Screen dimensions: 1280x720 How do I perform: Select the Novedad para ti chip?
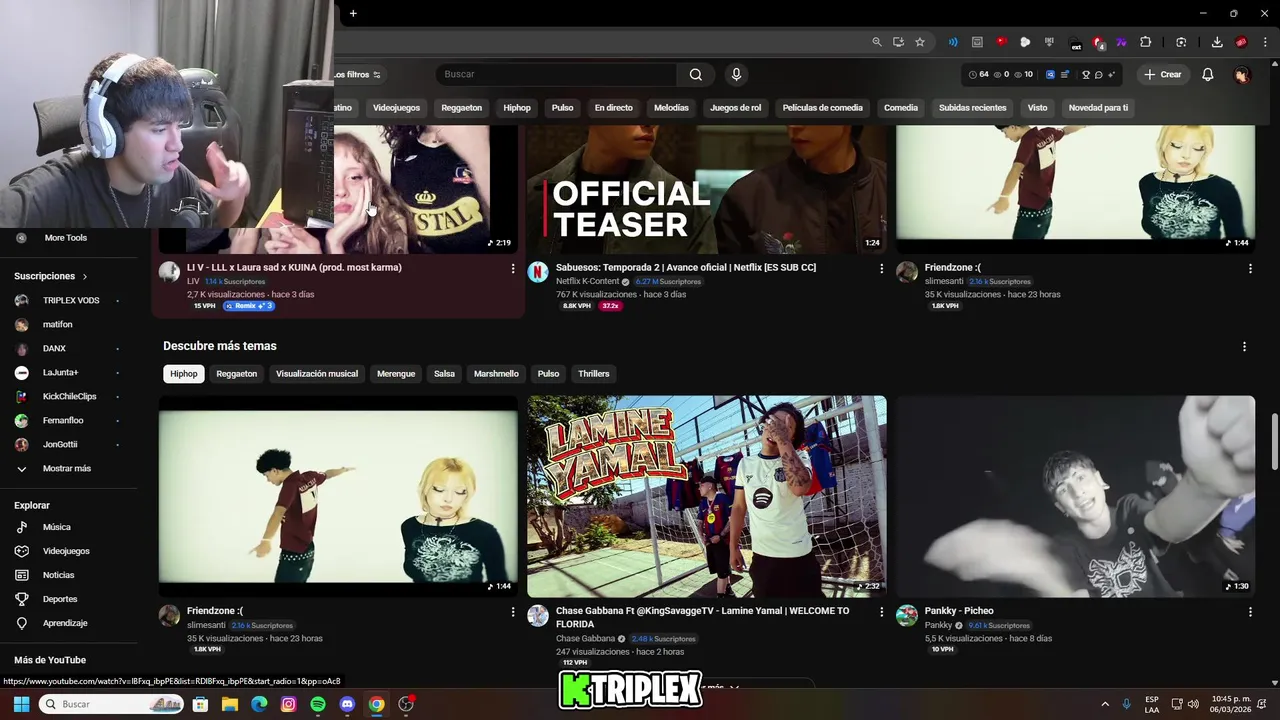[1098, 107]
